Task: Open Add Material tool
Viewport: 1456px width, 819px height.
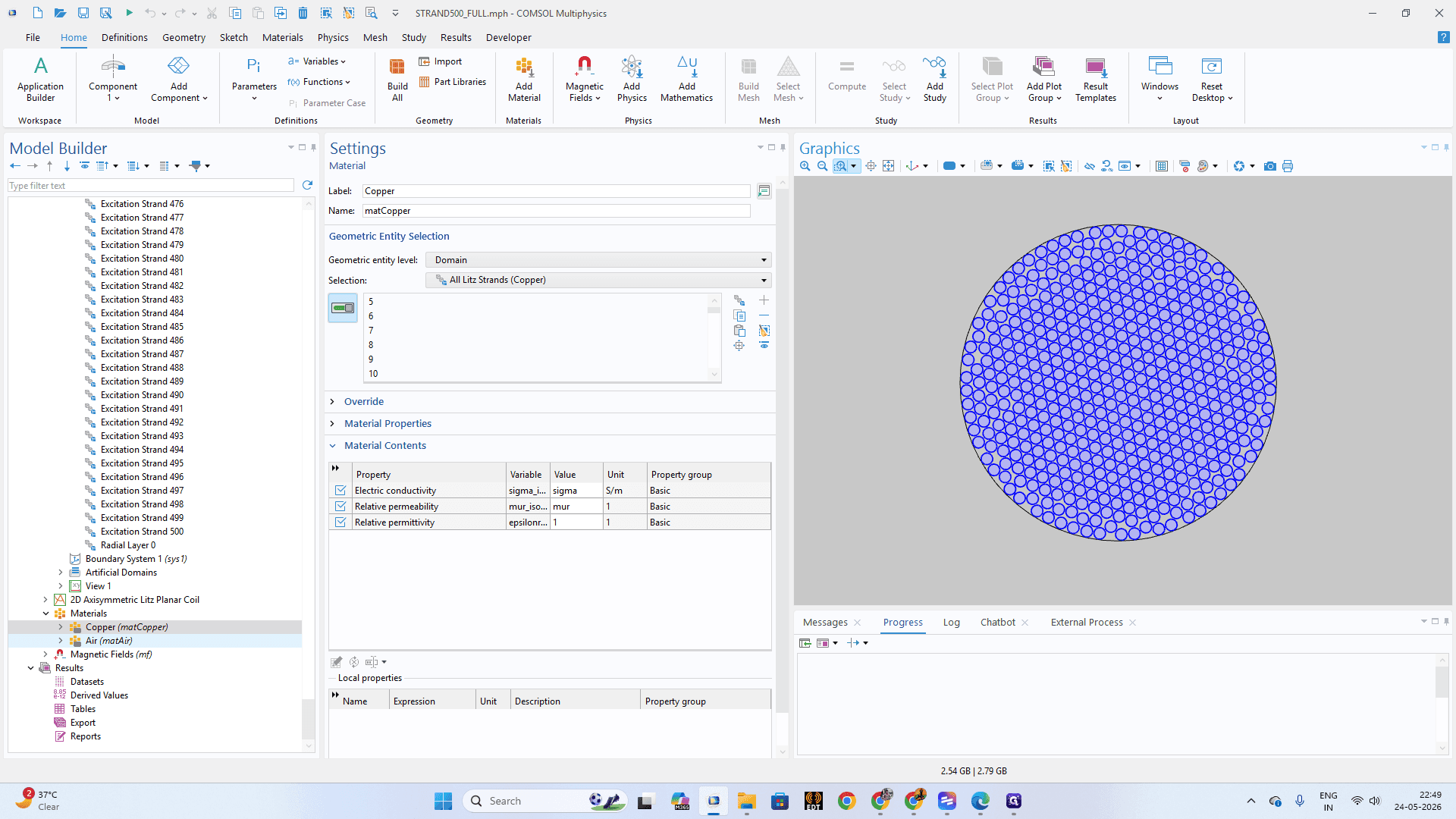Action: tap(524, 79)
